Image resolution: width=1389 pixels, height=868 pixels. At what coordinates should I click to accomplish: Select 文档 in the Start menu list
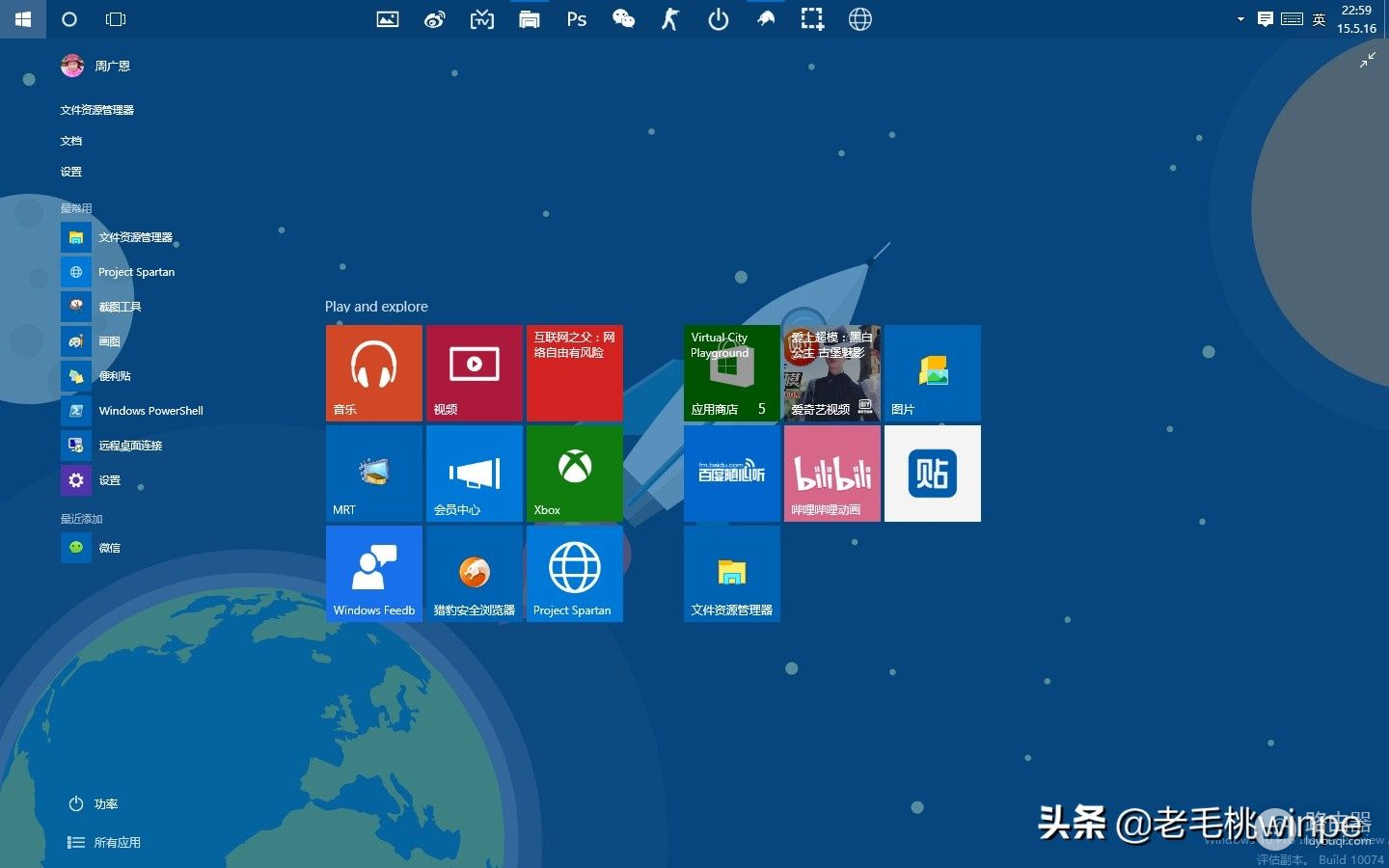(x=71, y=141)
